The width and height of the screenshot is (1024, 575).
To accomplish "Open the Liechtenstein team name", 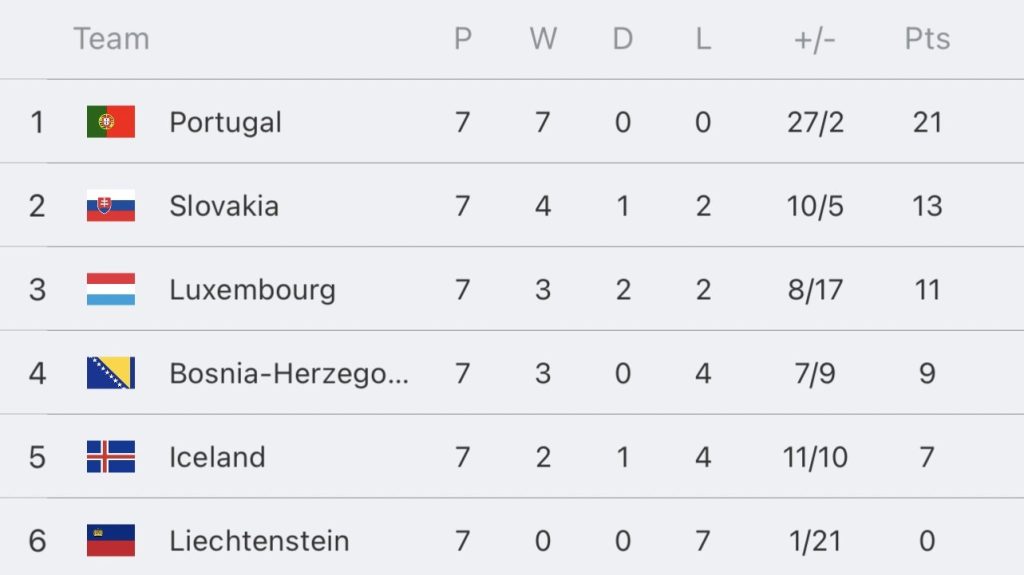I will click(x=259, y=540).
